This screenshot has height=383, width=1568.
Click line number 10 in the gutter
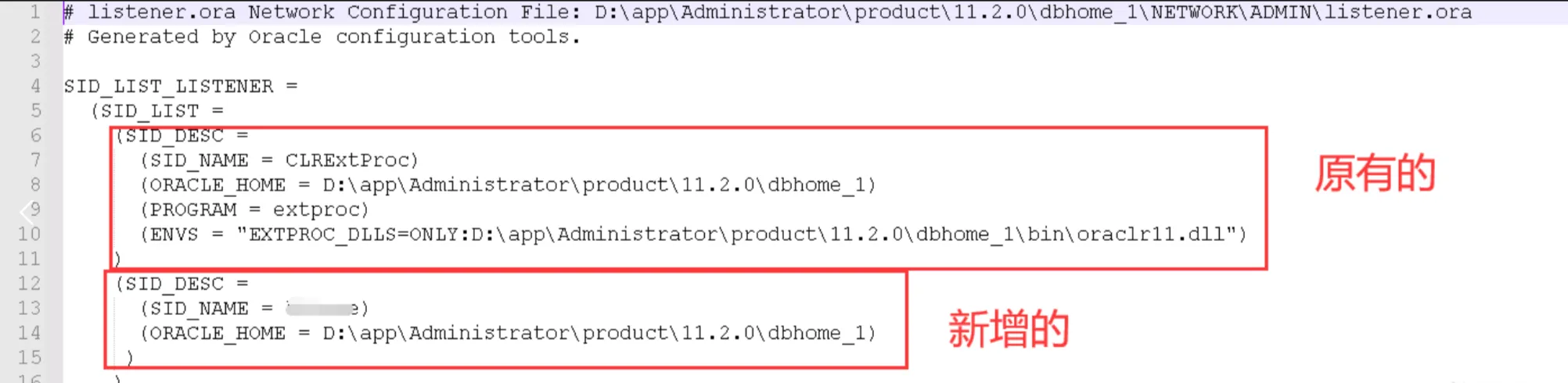click(30, 234)
